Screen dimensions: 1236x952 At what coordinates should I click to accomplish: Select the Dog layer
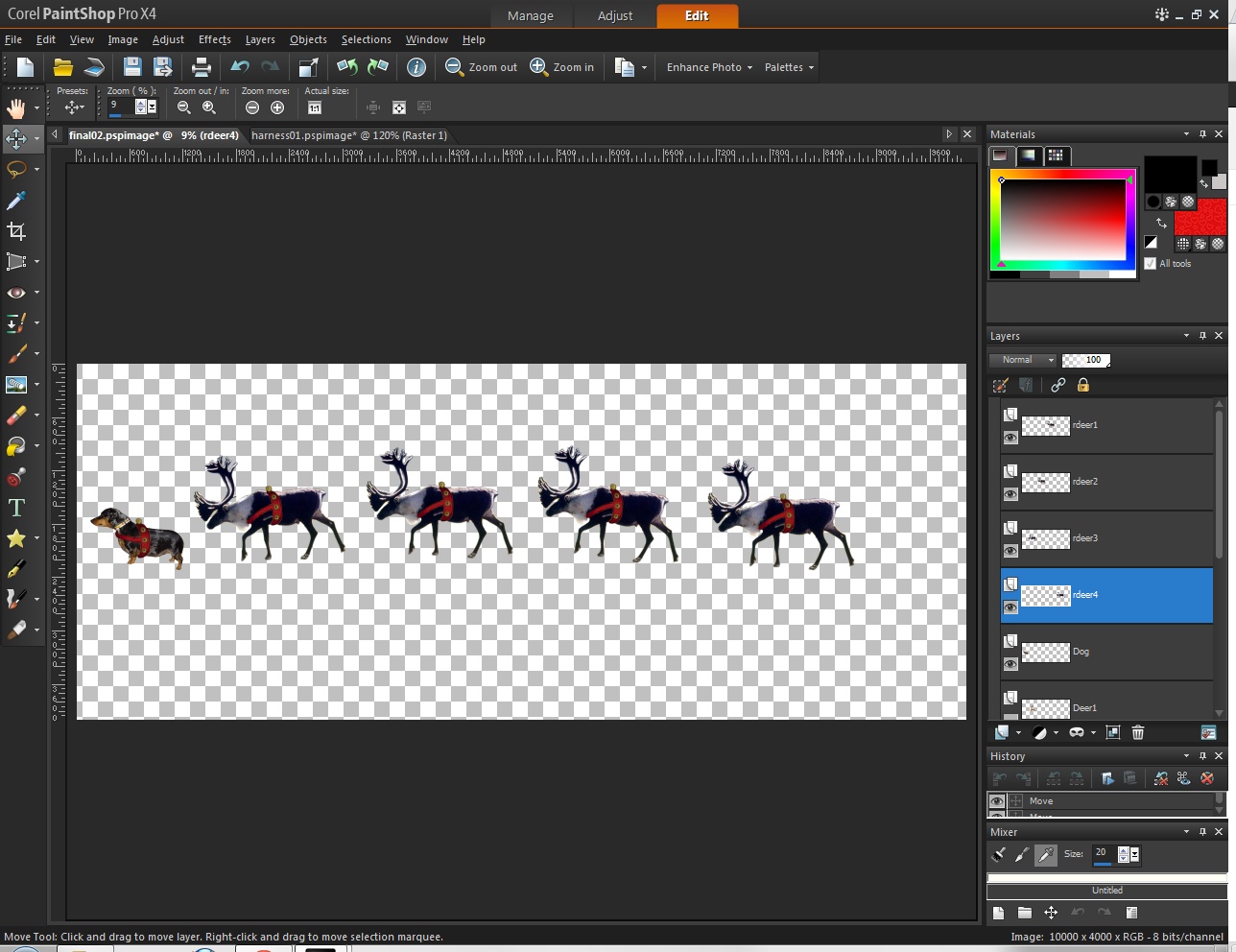click(x=1106, y=652)
